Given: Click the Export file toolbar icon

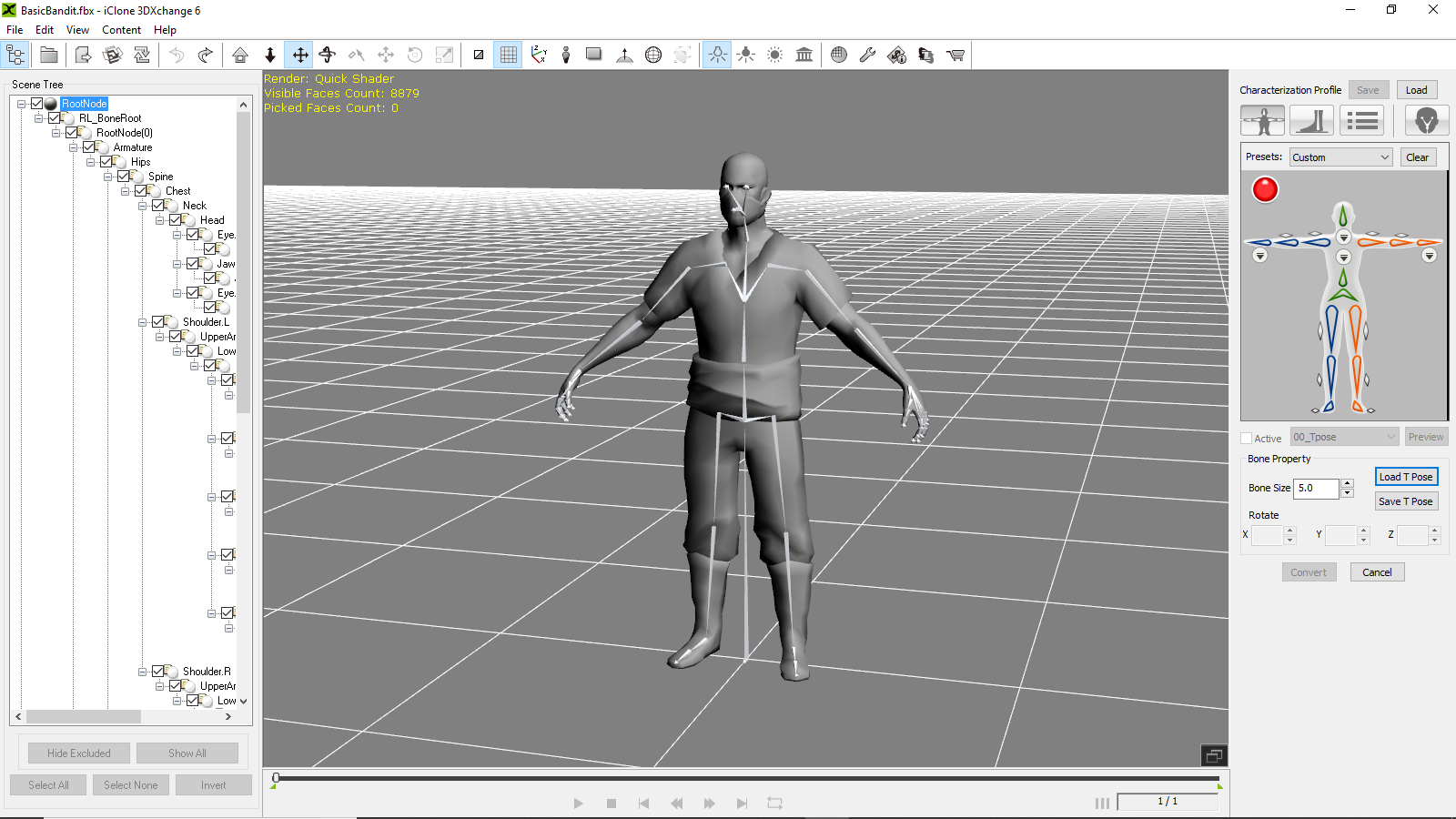Looking at the screenshot, I should point(83,56).
